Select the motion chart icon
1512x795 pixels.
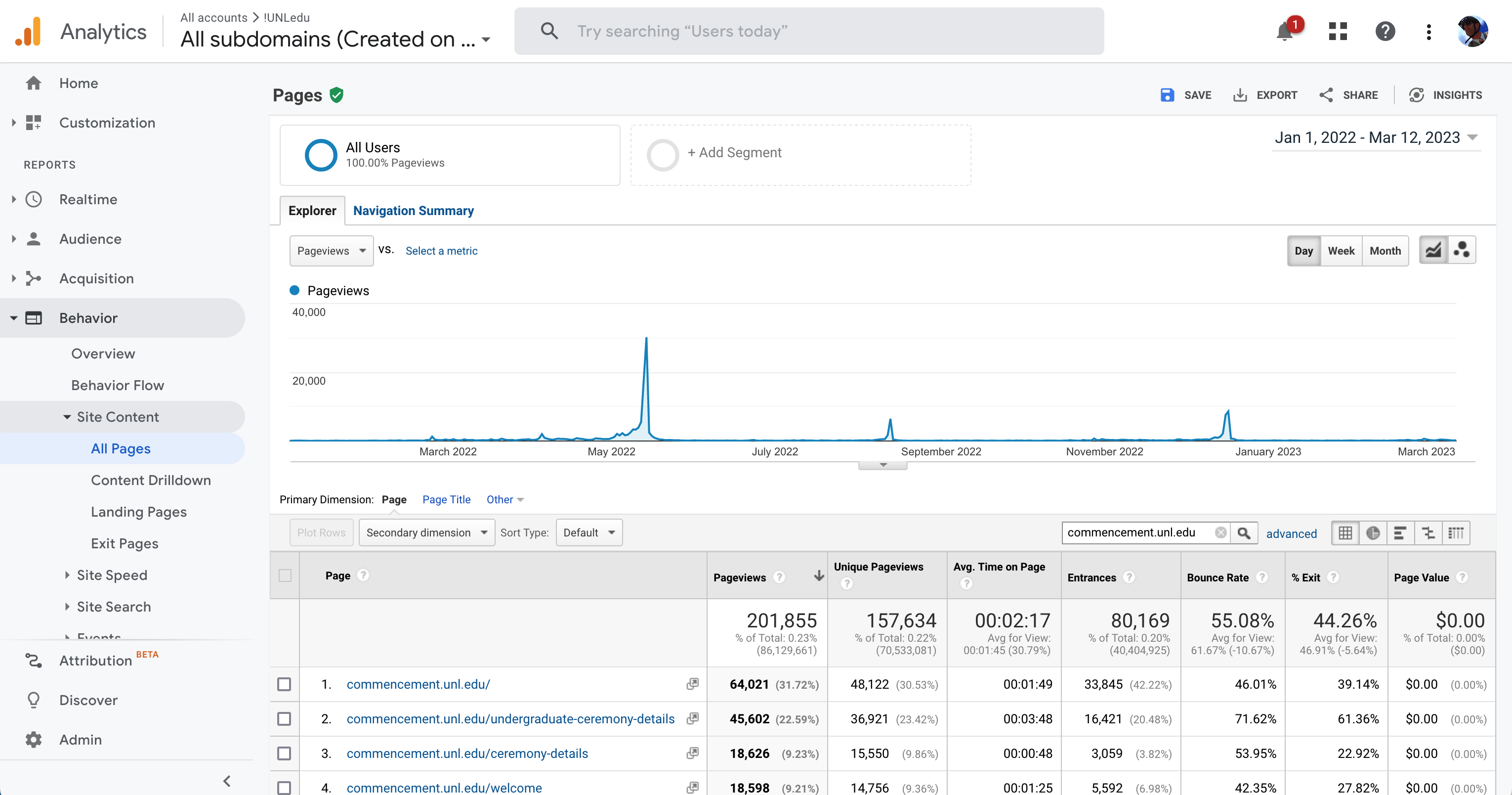(x=1461, y=251)
